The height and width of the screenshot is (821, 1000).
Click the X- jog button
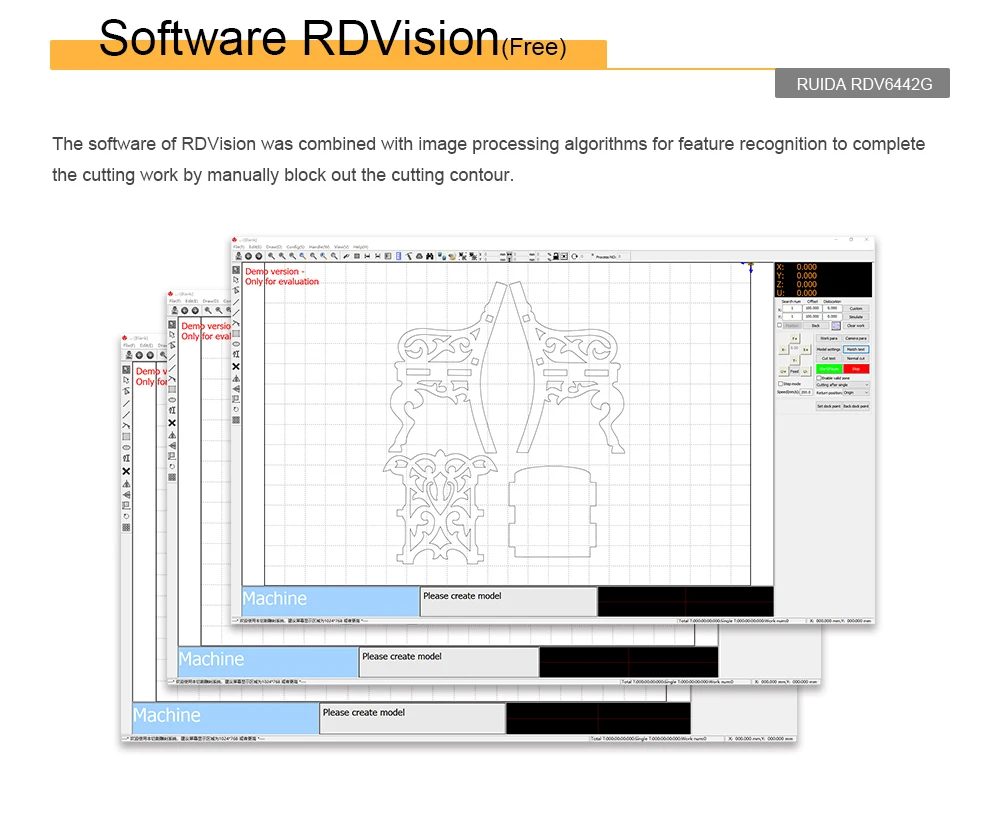tap(783, 350)
